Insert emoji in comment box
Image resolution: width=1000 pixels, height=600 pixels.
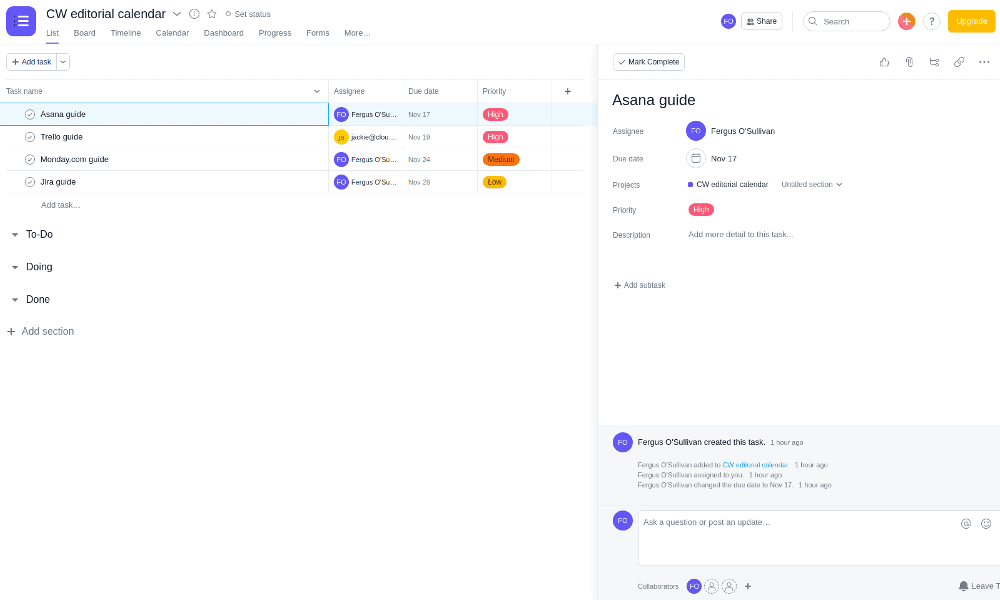pyautogui.click(x=986, y=523)
